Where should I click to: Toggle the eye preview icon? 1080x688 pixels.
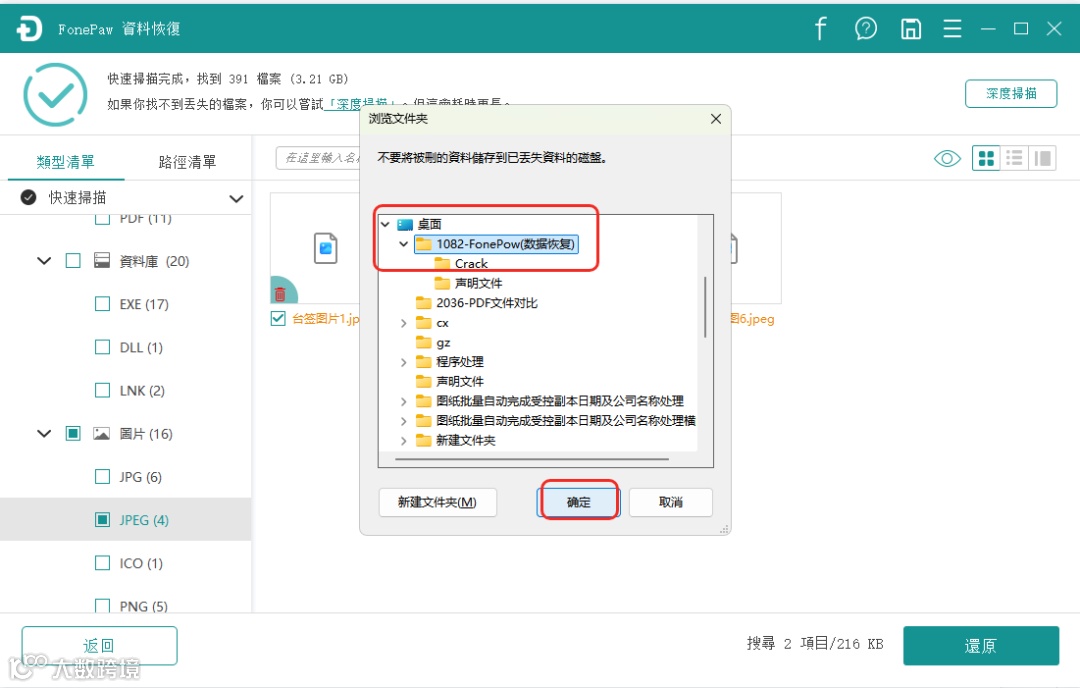947,158
